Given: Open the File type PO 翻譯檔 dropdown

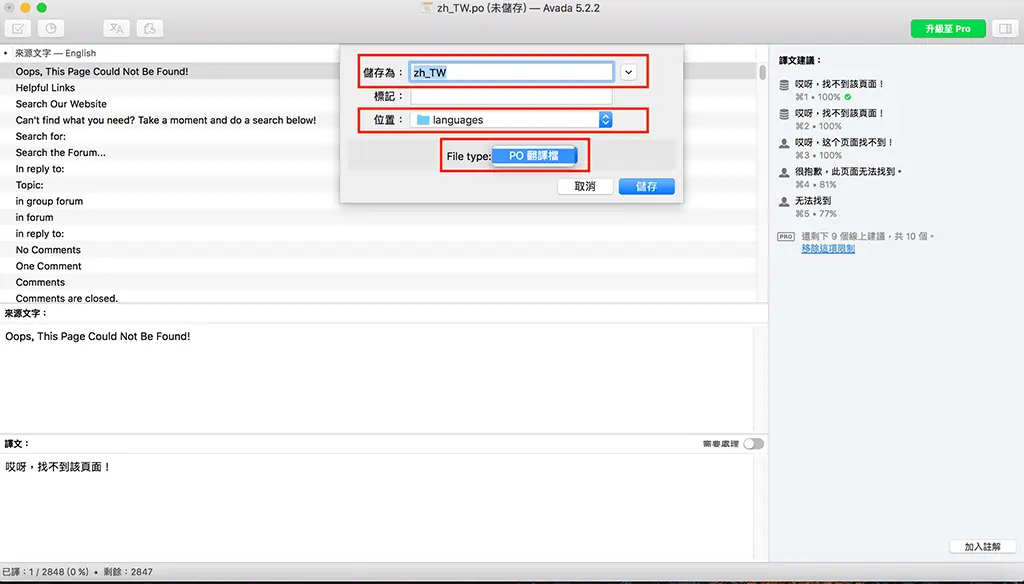Looking at the screenshot, I should pyautogui.click(x=534, y=156).
